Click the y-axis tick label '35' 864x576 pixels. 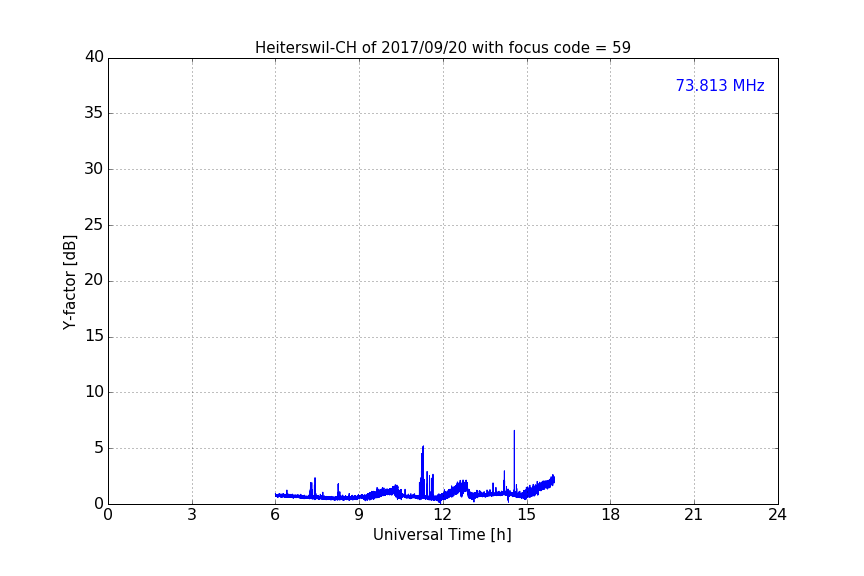tap(94, 113)
